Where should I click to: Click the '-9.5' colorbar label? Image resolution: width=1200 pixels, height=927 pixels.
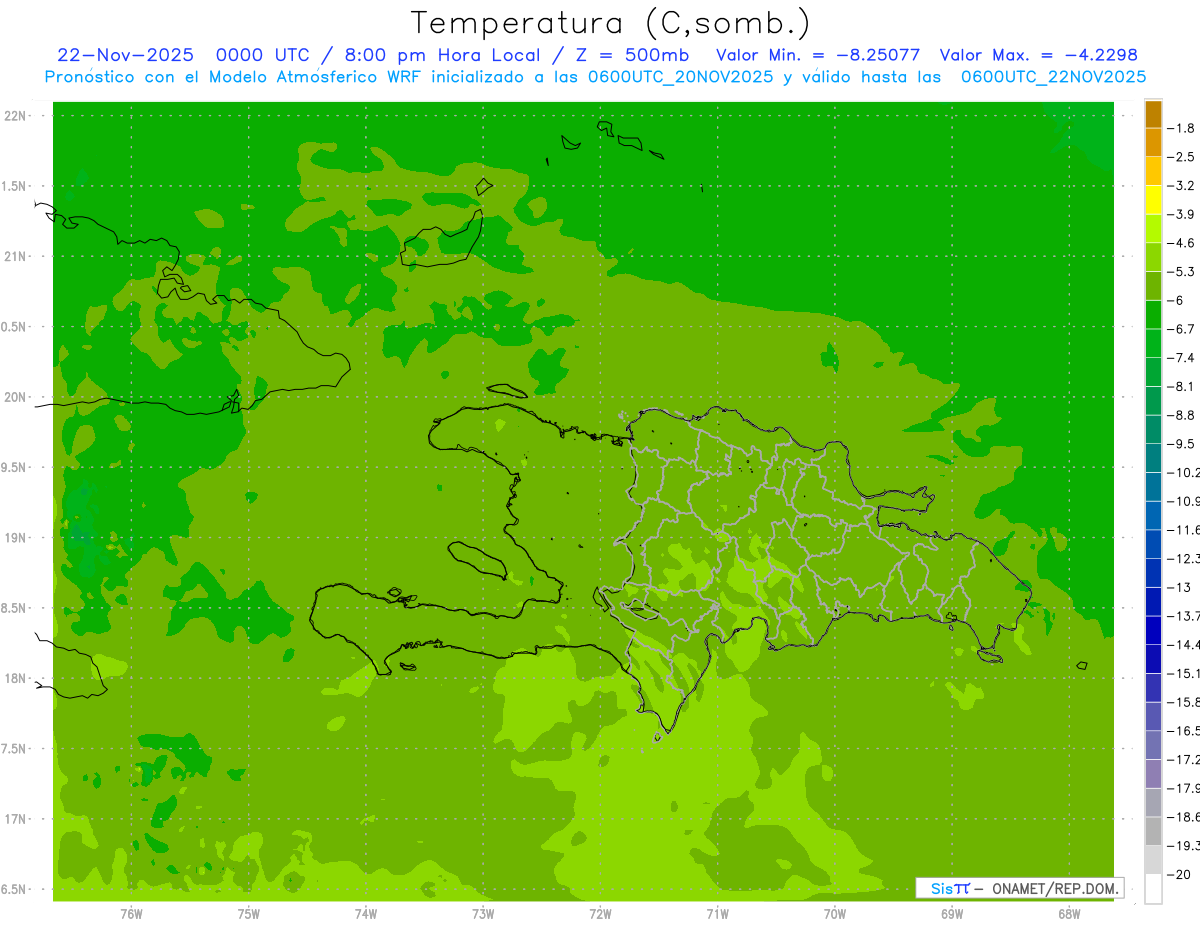[1182, 444]
